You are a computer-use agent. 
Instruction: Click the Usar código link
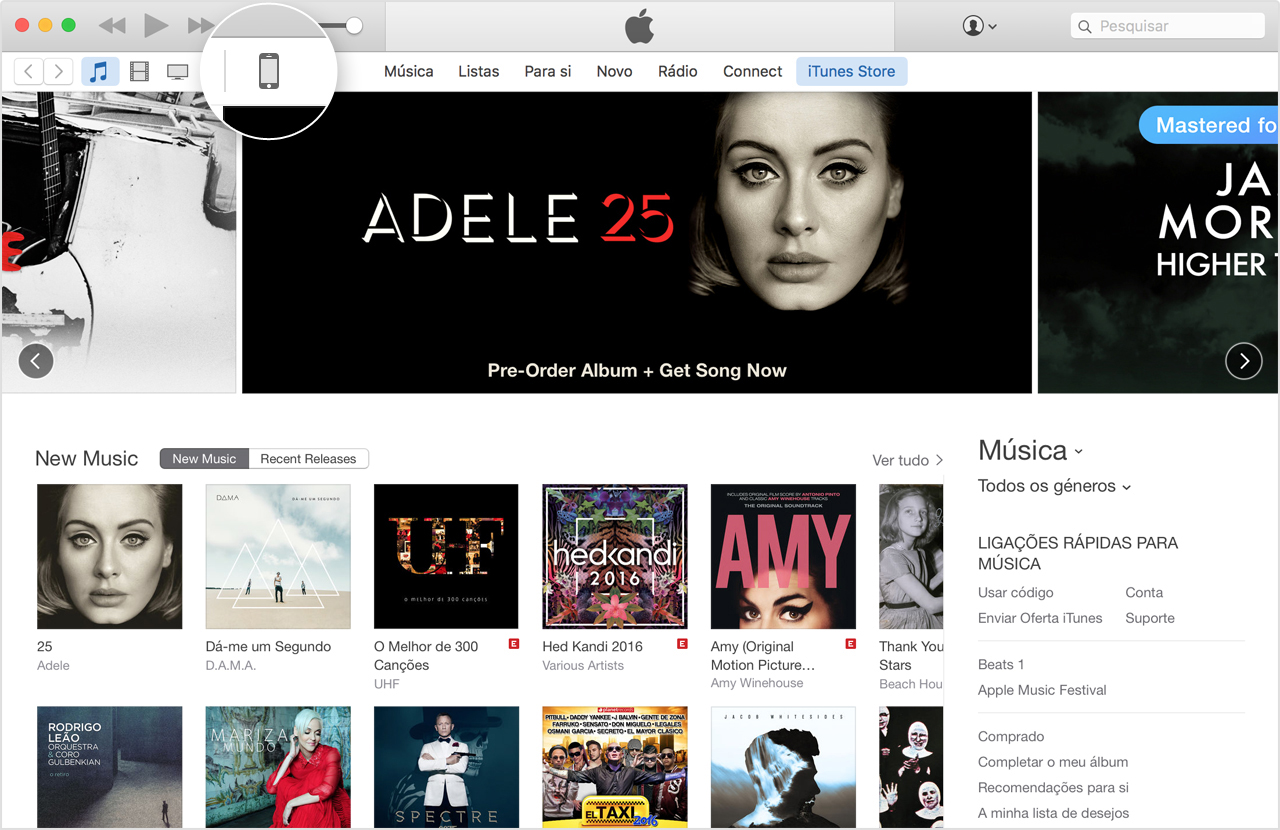pos(1015,592)
